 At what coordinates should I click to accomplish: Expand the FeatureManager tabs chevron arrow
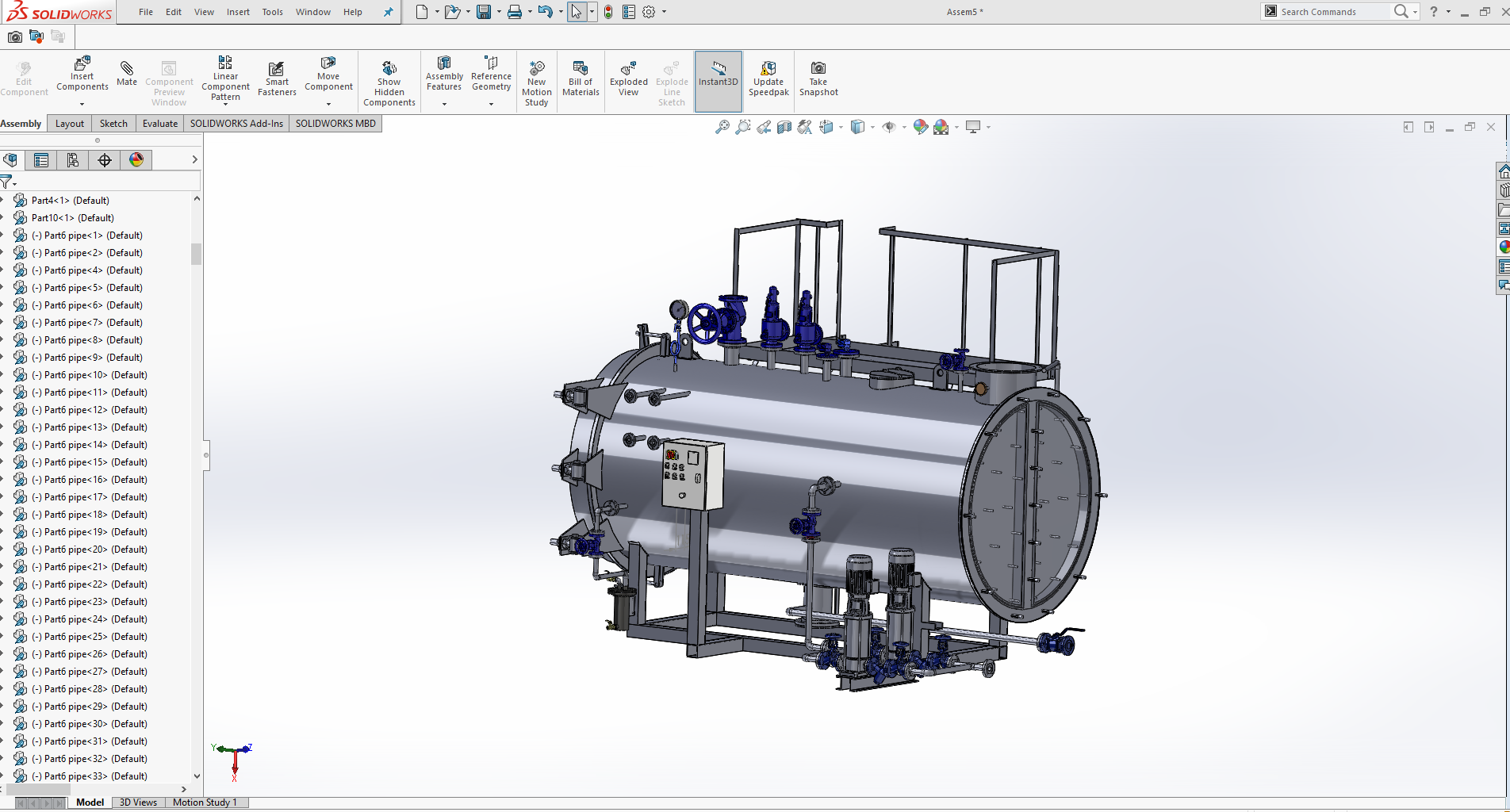[x=194, y=160]
